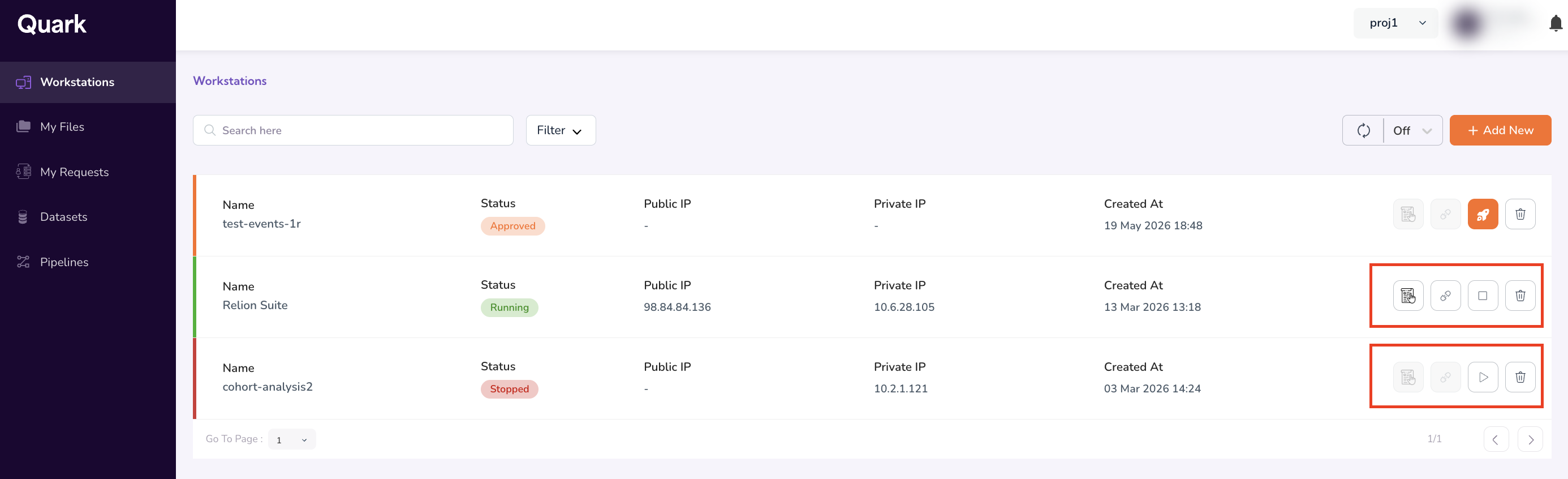
Task: Go to next page arrow
Action: tap(1530, 439)
